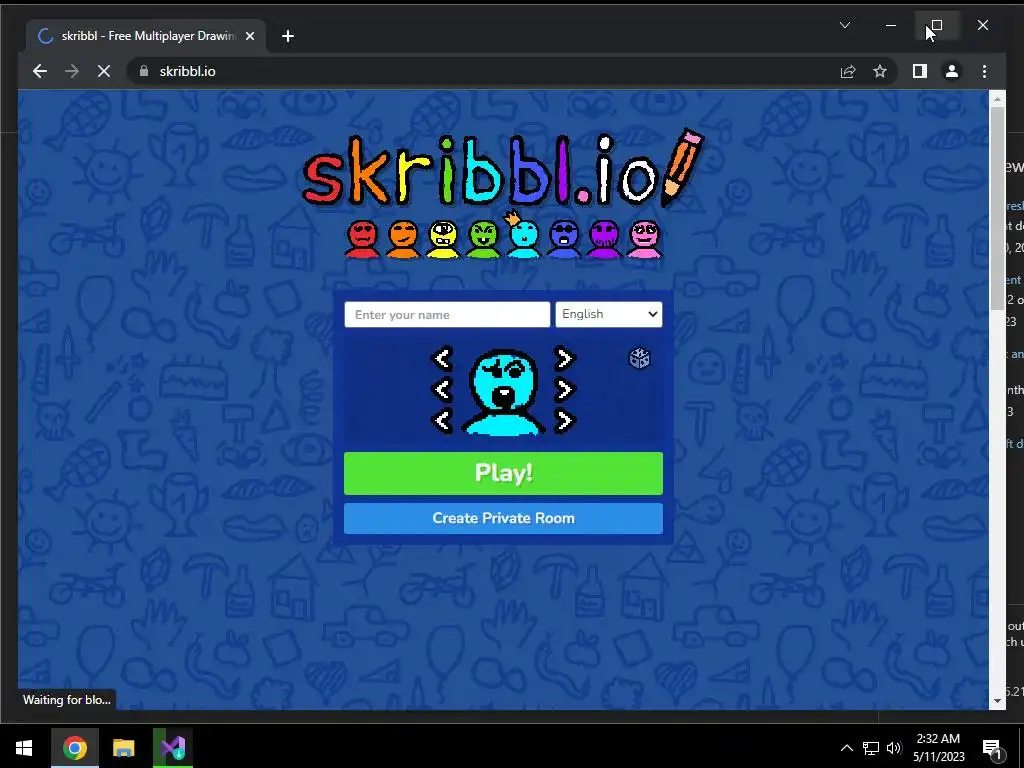
Task: Open the tab search chevron
Action: pyautogui.click(x=844, y=25)
